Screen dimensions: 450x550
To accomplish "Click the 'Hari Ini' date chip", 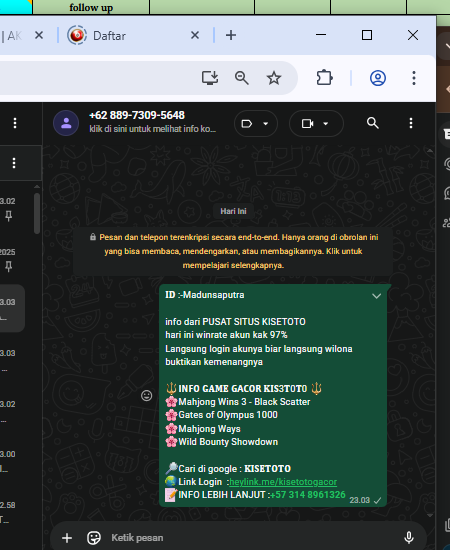I will pyautogui.click(x=233, y=211).
